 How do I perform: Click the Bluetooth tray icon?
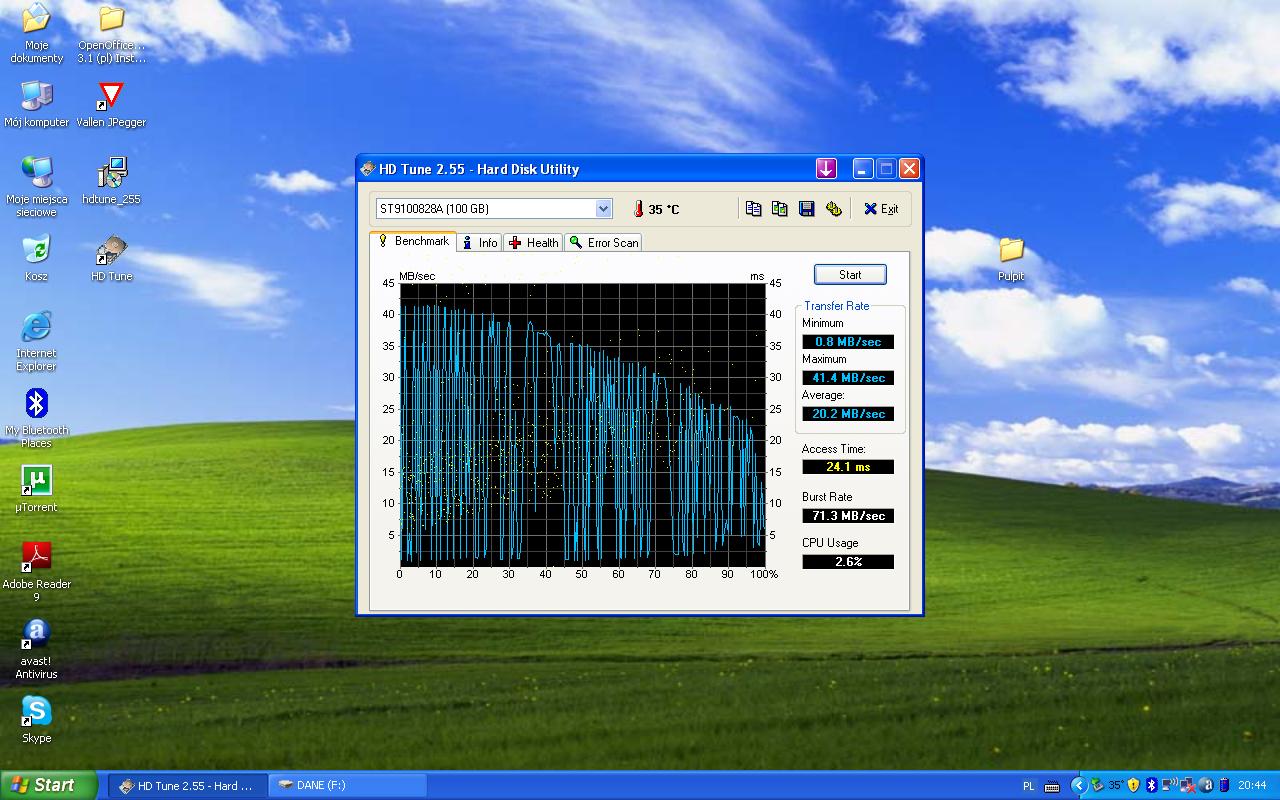point(1152,786)
